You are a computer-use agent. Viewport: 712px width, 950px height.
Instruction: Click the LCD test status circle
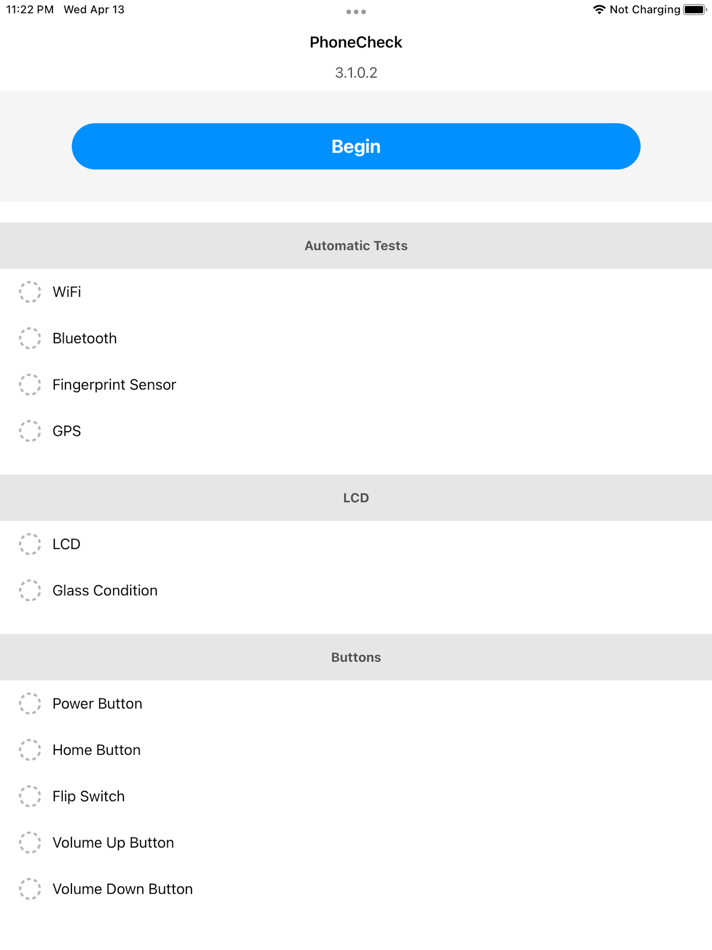click(x=29, y=544)
